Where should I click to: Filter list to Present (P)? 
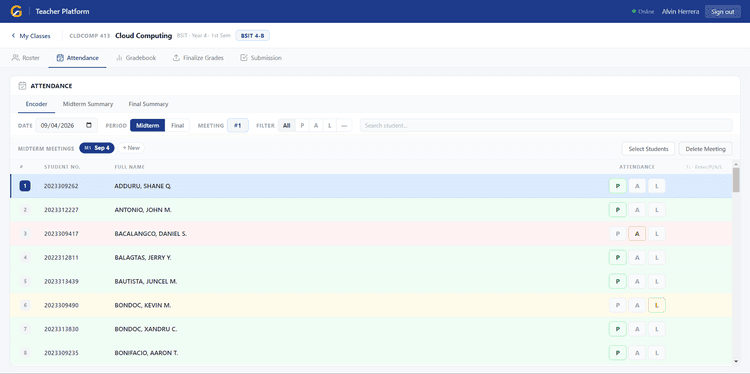click(302, 126)
